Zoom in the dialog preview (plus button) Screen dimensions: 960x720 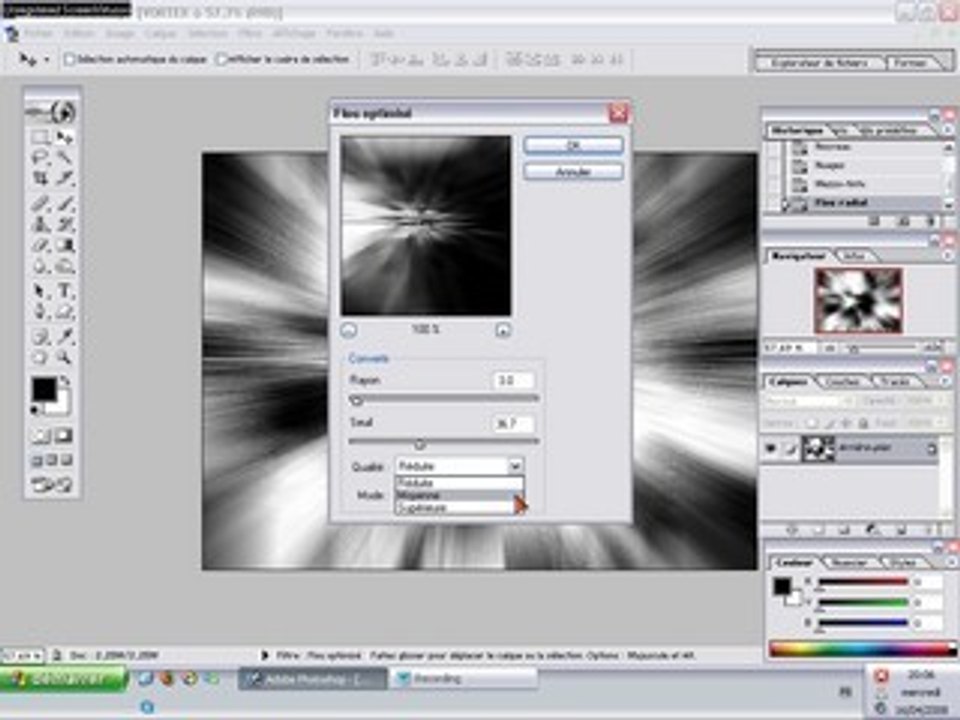point(503,330)
